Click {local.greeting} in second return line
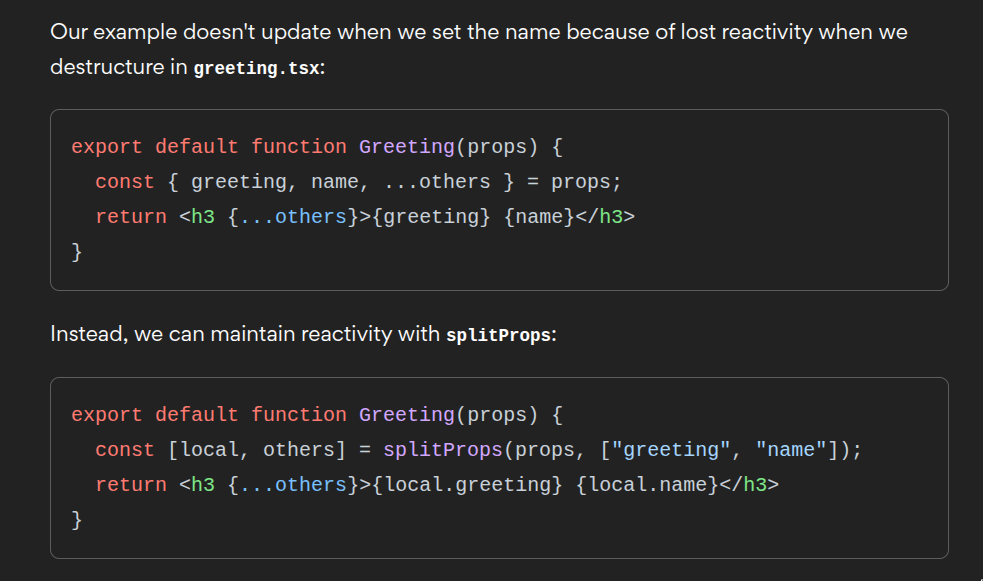The height and width of the screenshot is (581, 983). coord(467,485)
